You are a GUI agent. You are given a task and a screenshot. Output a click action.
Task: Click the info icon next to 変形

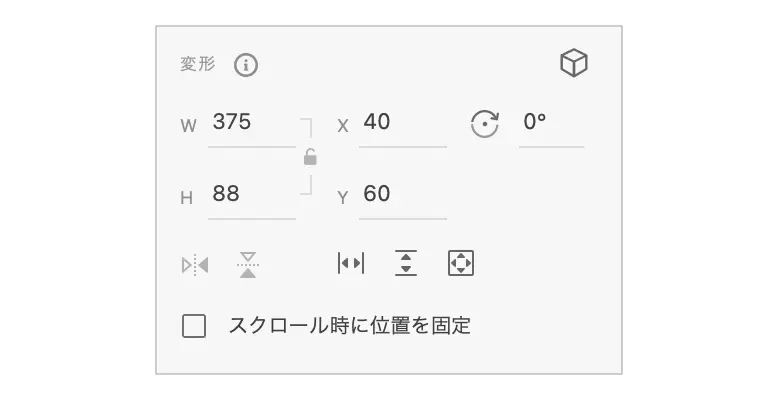click(x=246, y=66)
